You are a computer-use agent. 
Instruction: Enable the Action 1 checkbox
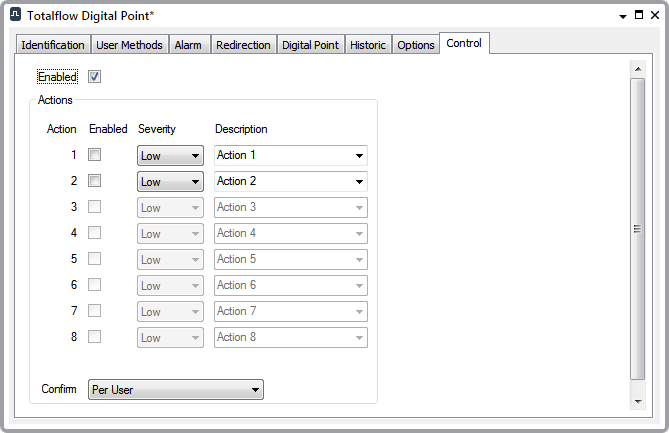(95, 155)
